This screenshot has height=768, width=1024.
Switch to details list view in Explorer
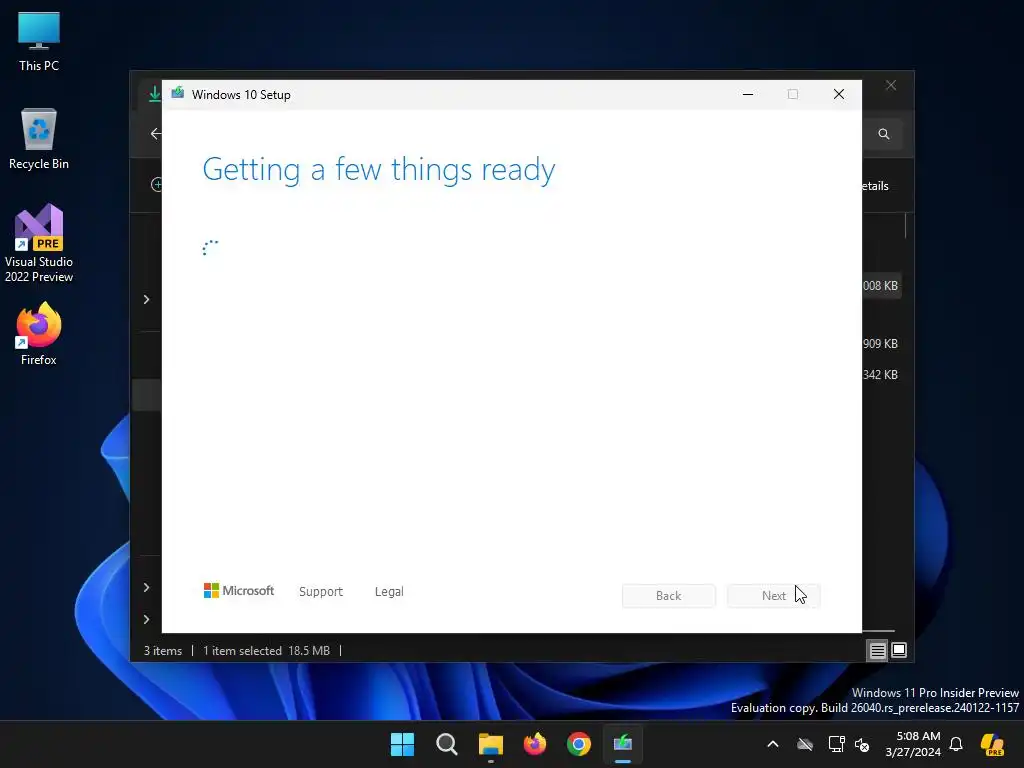coord(877,650)
